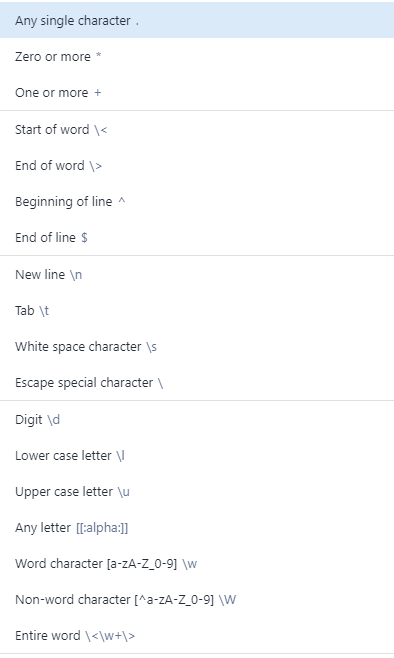
Task: Select the 'Upper case letter \u' entry
Action: coord(197,491)
